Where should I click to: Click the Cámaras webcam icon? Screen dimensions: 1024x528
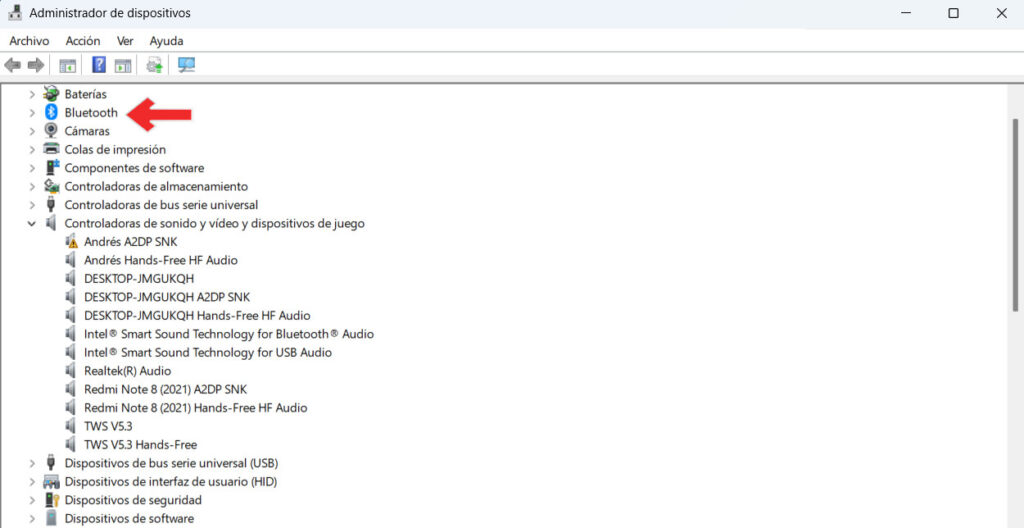[52, 131]
